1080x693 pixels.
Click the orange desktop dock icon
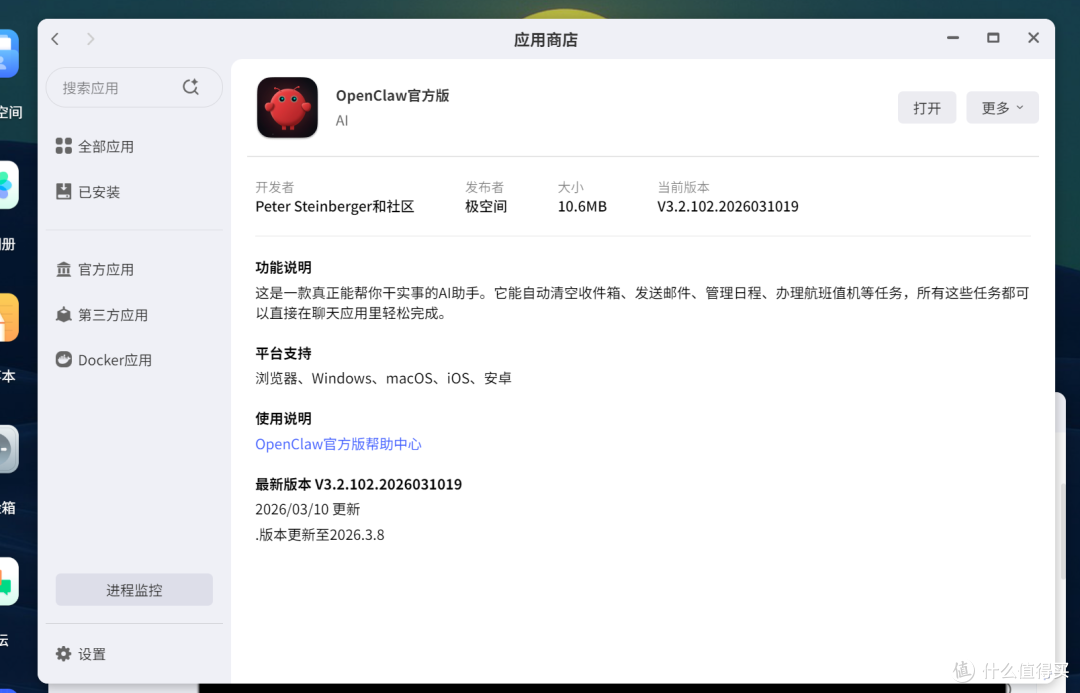point(8,318)
